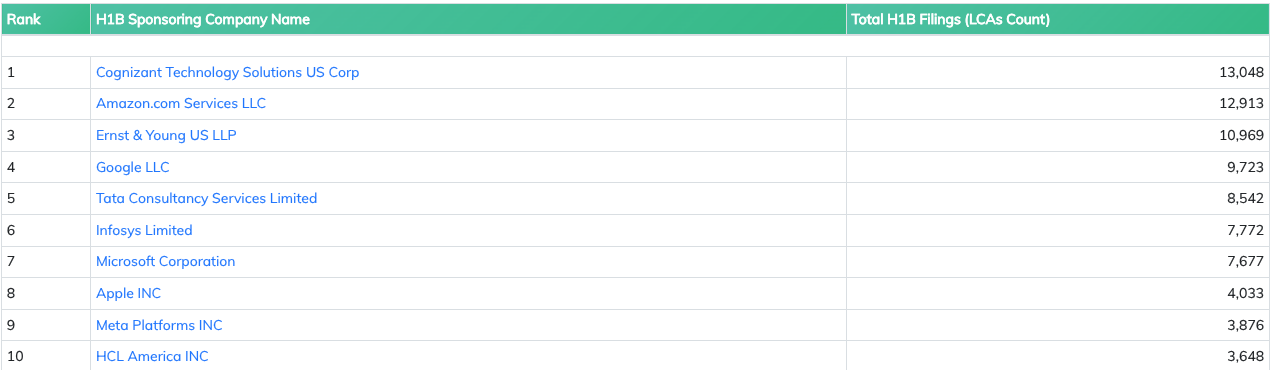Open the Microsoft Corporation link
The image size is (1272, 370).
click(165, 261)
